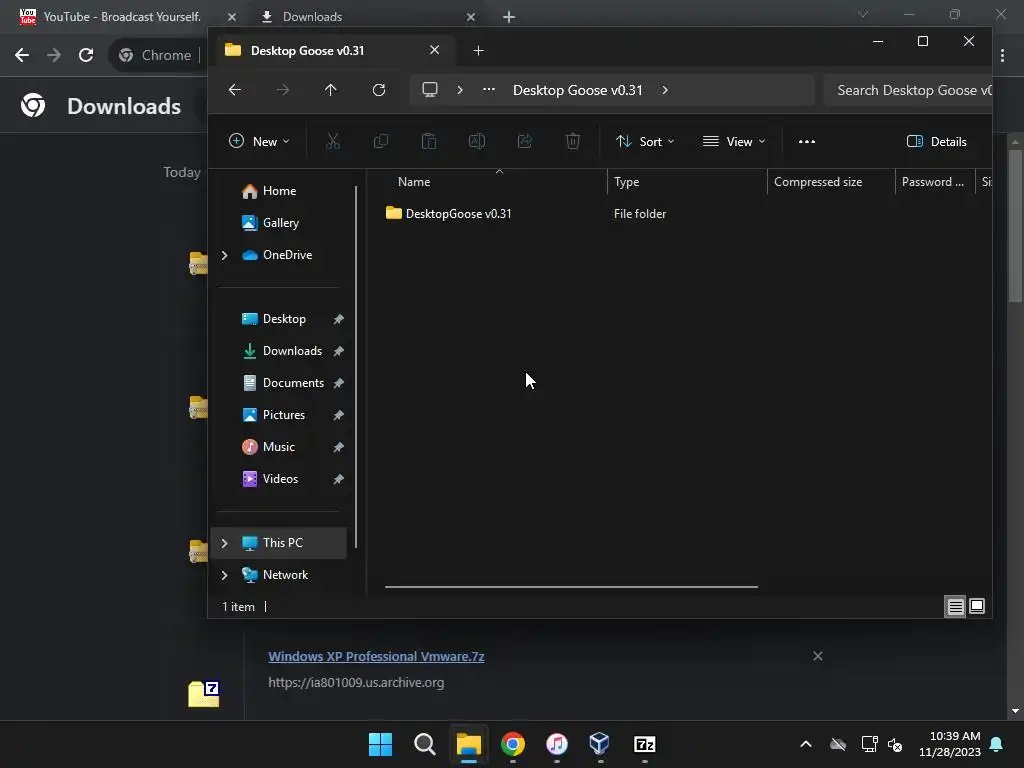Select Gallery in navigation pane
The height and width of the screenshot is (768, 1024).
click(x=281, y=223)
